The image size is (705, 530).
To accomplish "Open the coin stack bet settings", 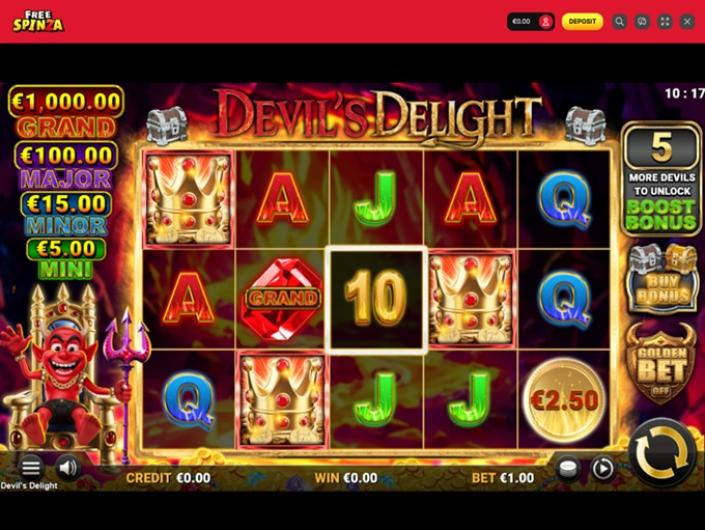I will click(568, 468).
